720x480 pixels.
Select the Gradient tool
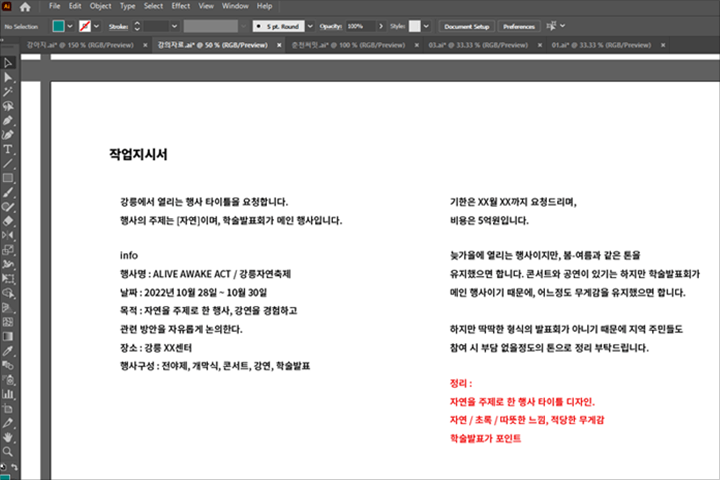(8, 336)
